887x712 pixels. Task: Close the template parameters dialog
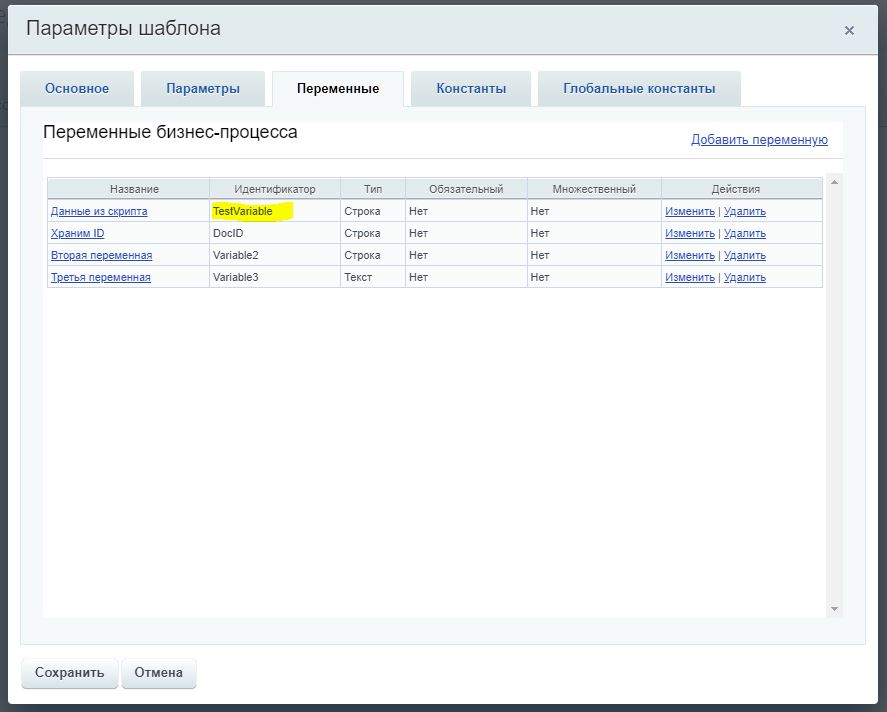pos(849,31)
